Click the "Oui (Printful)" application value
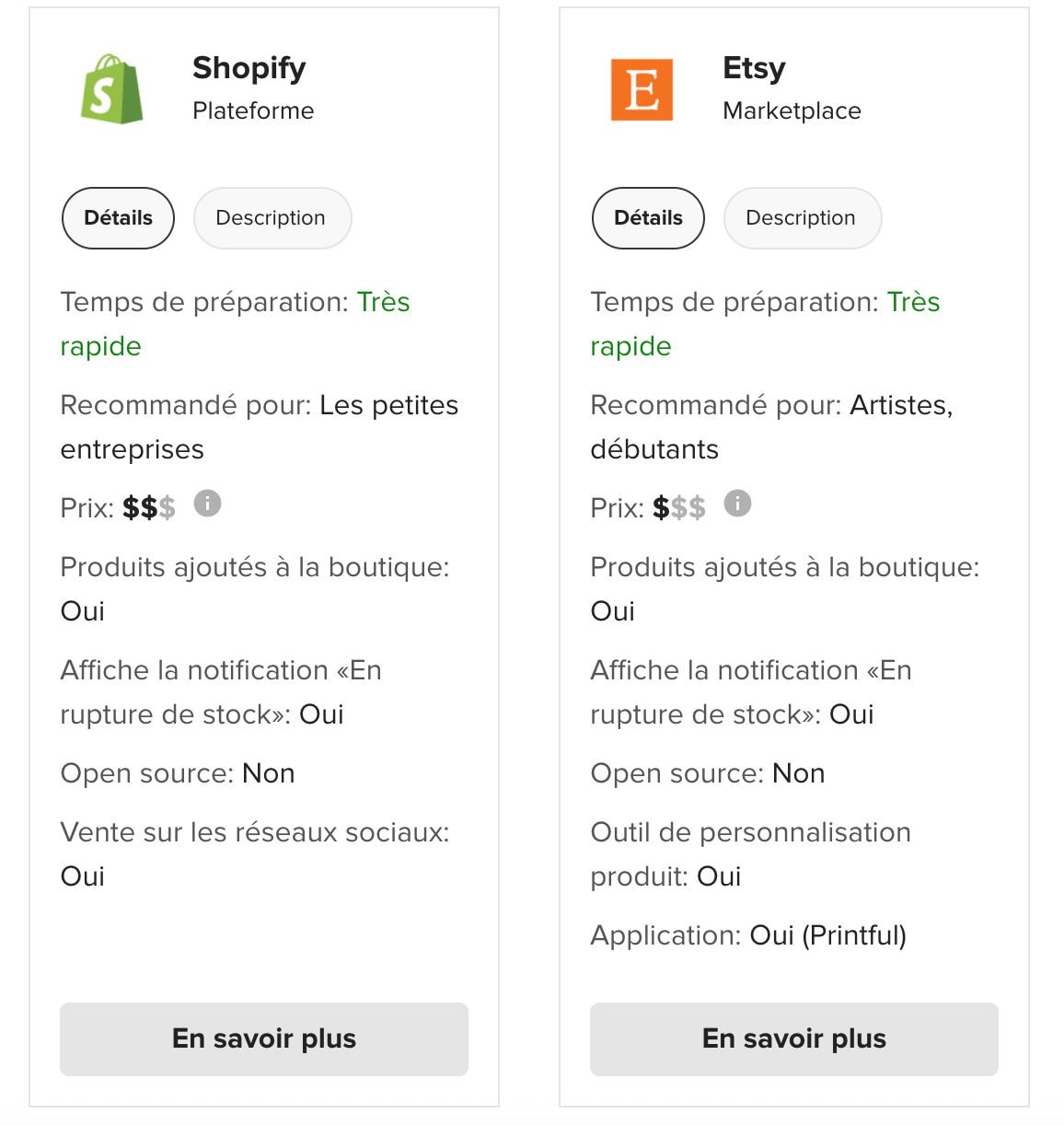This screenshot has width=1064, height=1125. pos(827,935)
